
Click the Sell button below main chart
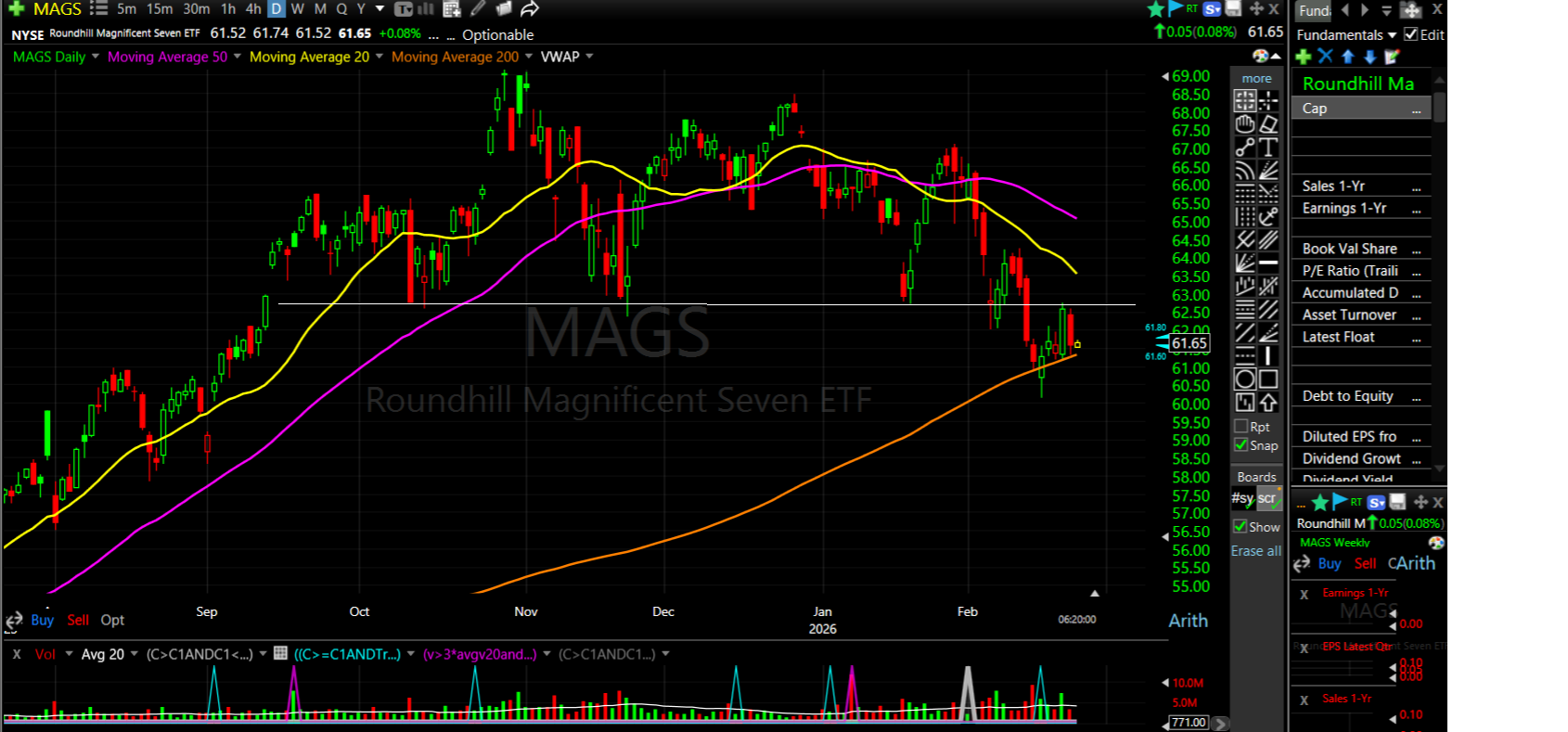(78, 620)
